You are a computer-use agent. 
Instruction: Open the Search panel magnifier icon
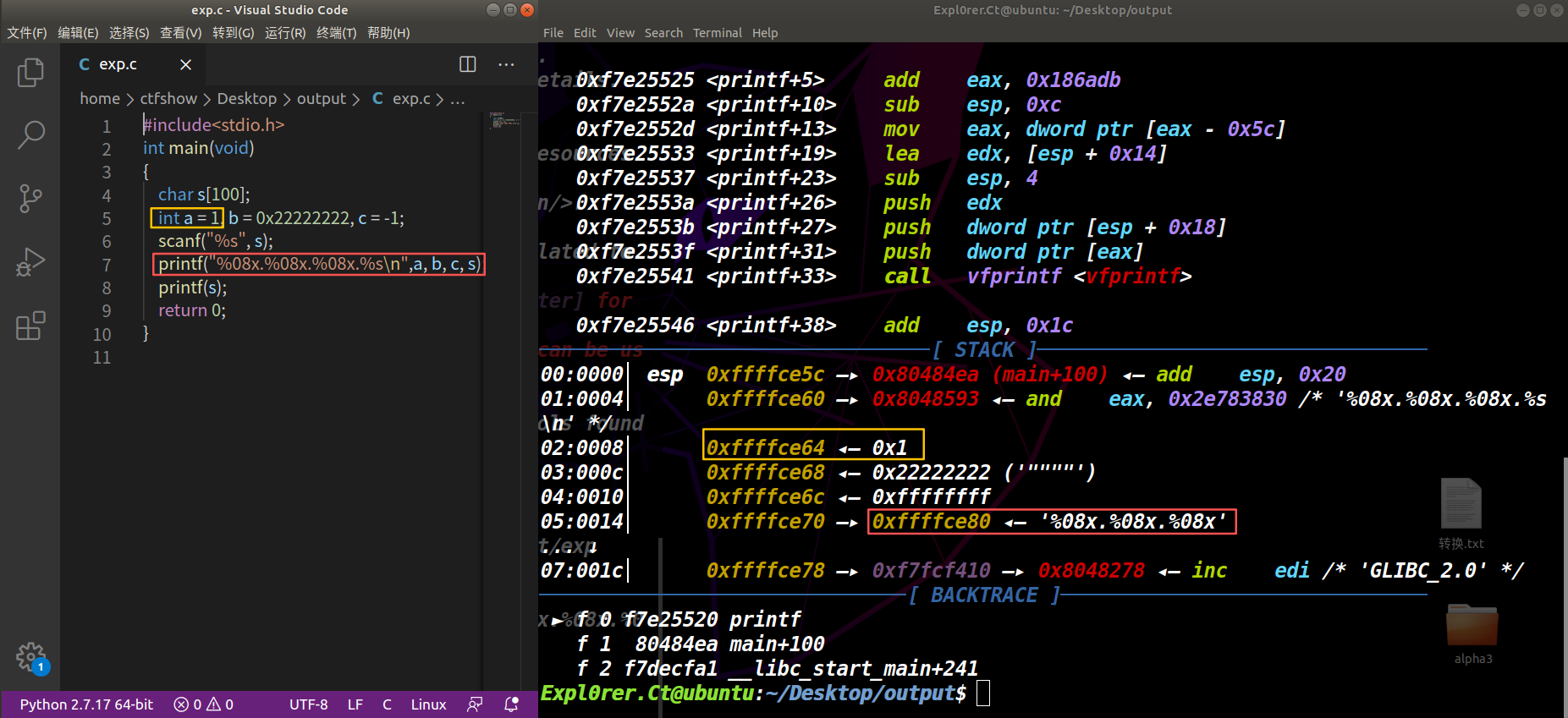point(30,134)
